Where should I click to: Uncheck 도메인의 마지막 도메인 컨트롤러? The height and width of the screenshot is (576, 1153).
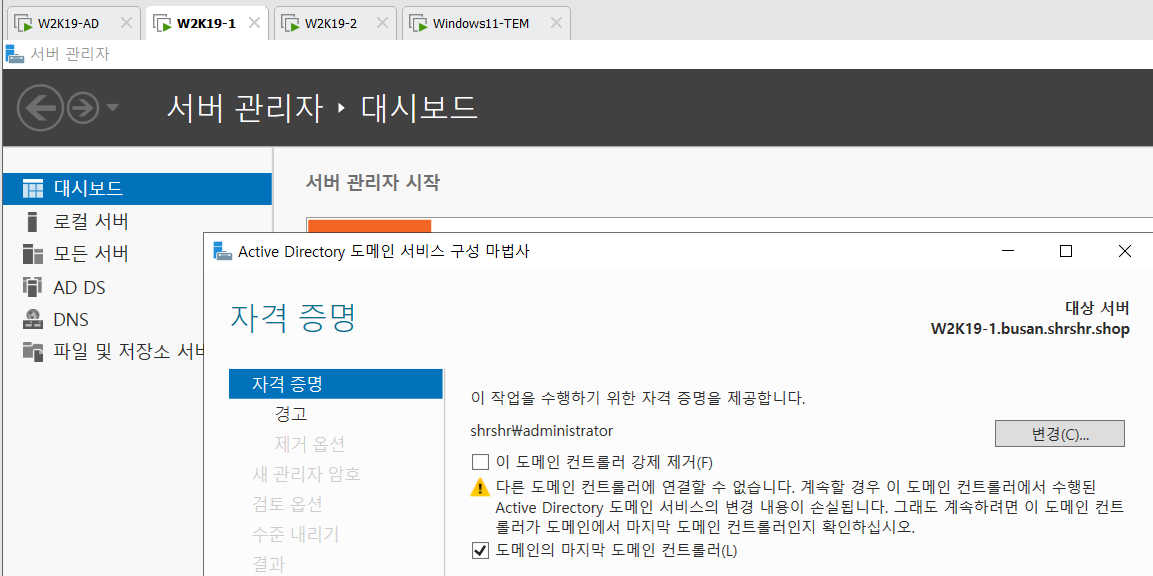pyautogui.click(x=480, y=550)
